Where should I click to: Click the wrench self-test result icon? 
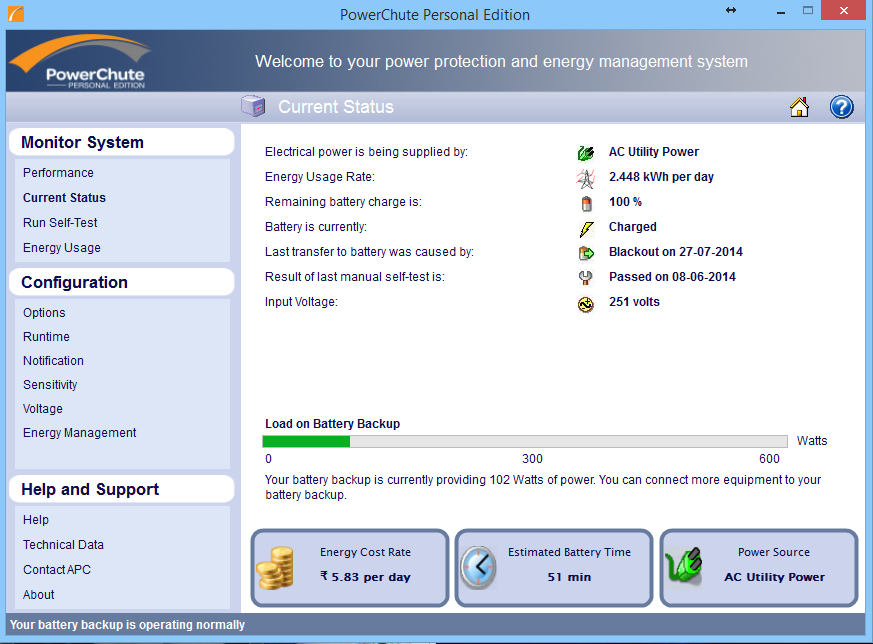pyautogui.click(x=586, y=278)
